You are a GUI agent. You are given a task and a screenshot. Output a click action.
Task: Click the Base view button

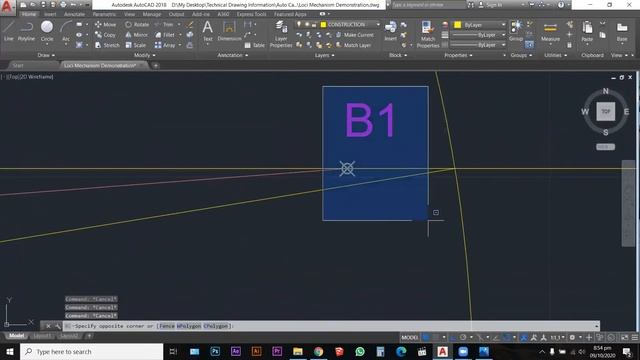tap(622, 31)
